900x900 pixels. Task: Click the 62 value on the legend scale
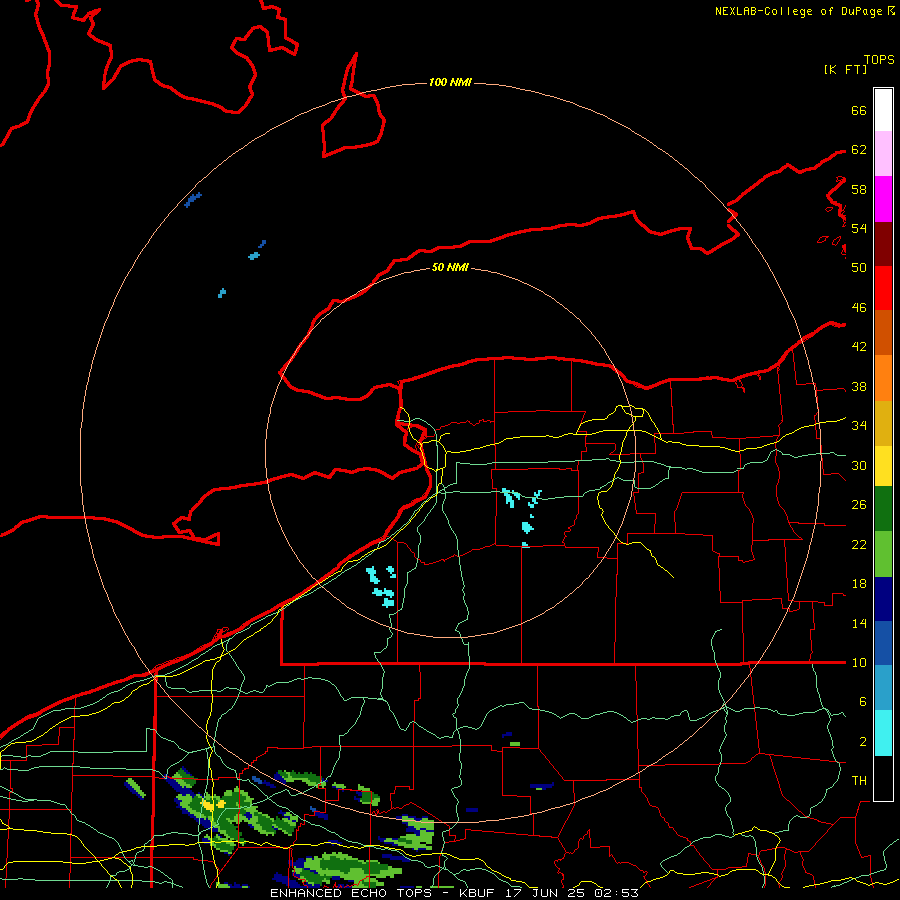click(859, 150)
